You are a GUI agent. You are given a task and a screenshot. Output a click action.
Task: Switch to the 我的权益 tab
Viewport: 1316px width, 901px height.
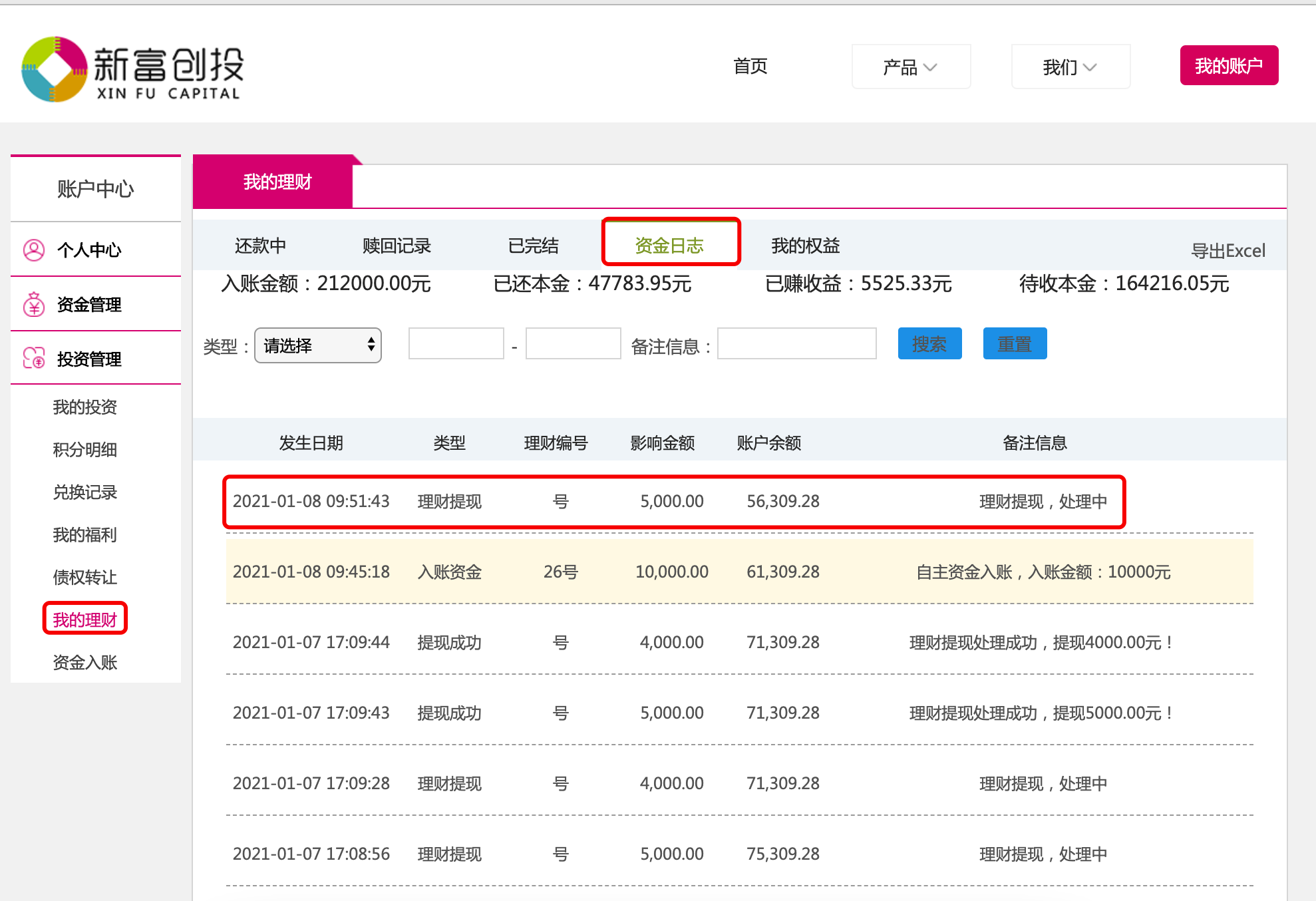[x=806, y=246]
